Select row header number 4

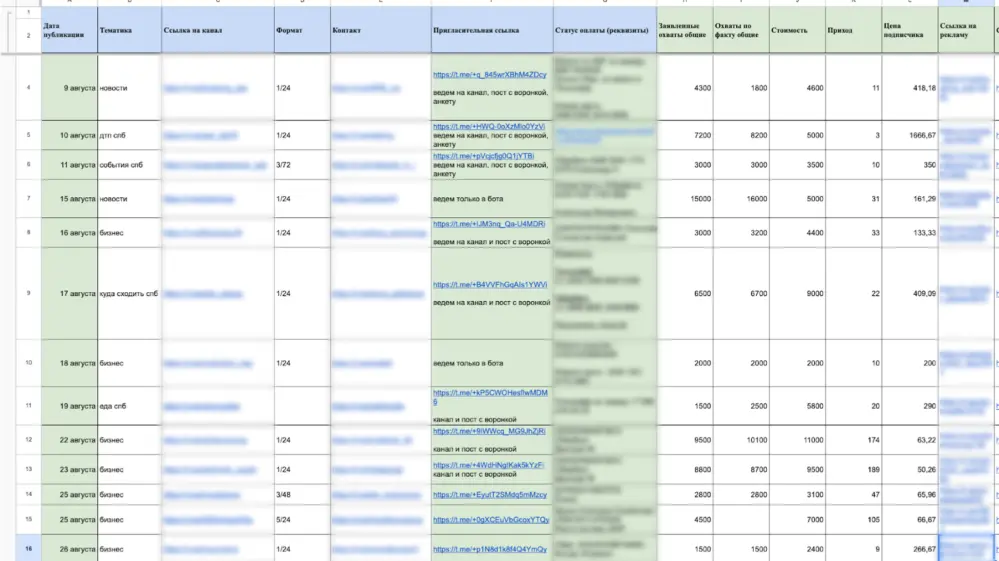[x=28, y=88]
